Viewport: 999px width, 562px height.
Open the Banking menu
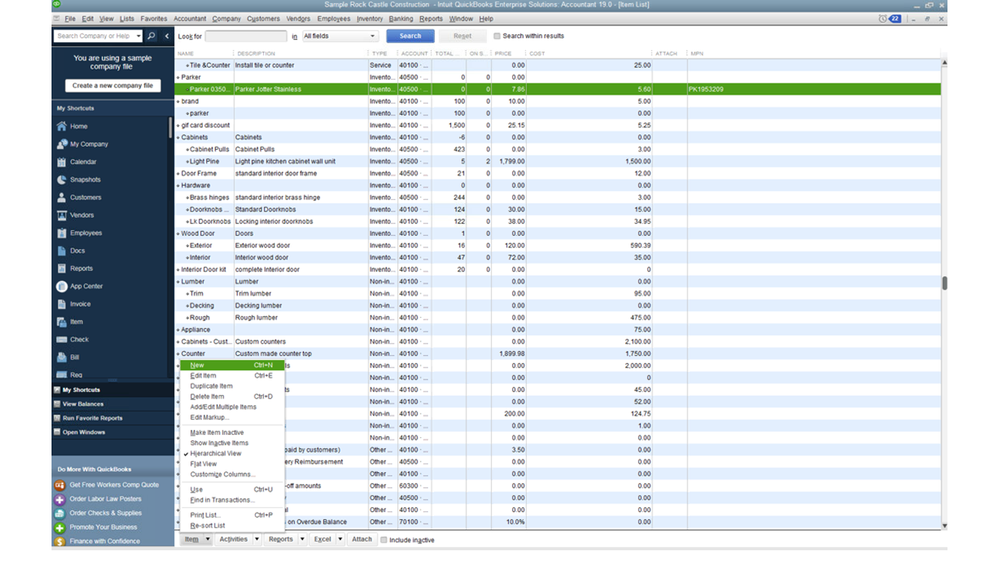click(400, 19)
